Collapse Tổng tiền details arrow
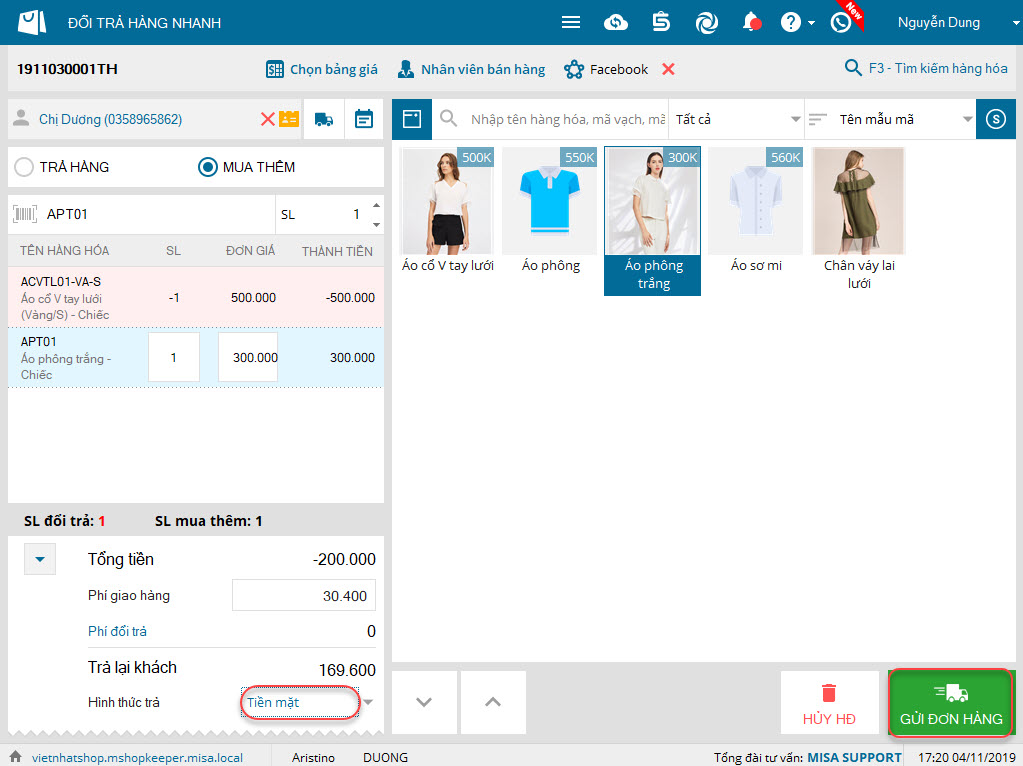Screen dimensions: 1023x766 (40, 559)
